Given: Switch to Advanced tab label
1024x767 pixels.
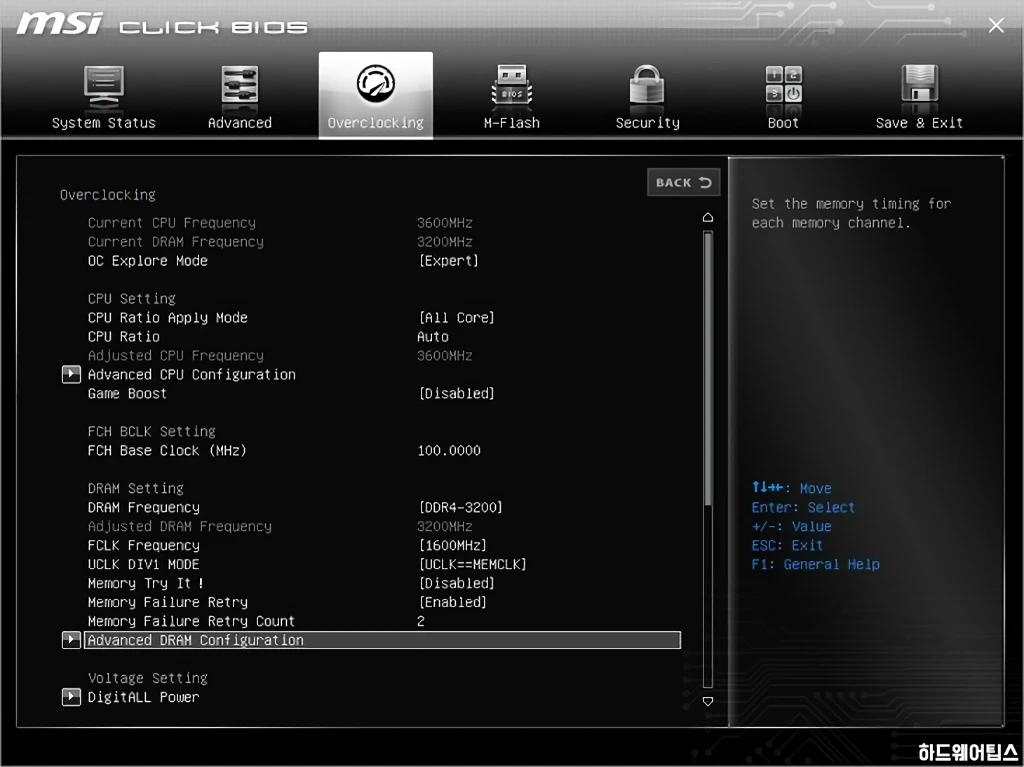Looking at the screenshot, I should point(240,123).
